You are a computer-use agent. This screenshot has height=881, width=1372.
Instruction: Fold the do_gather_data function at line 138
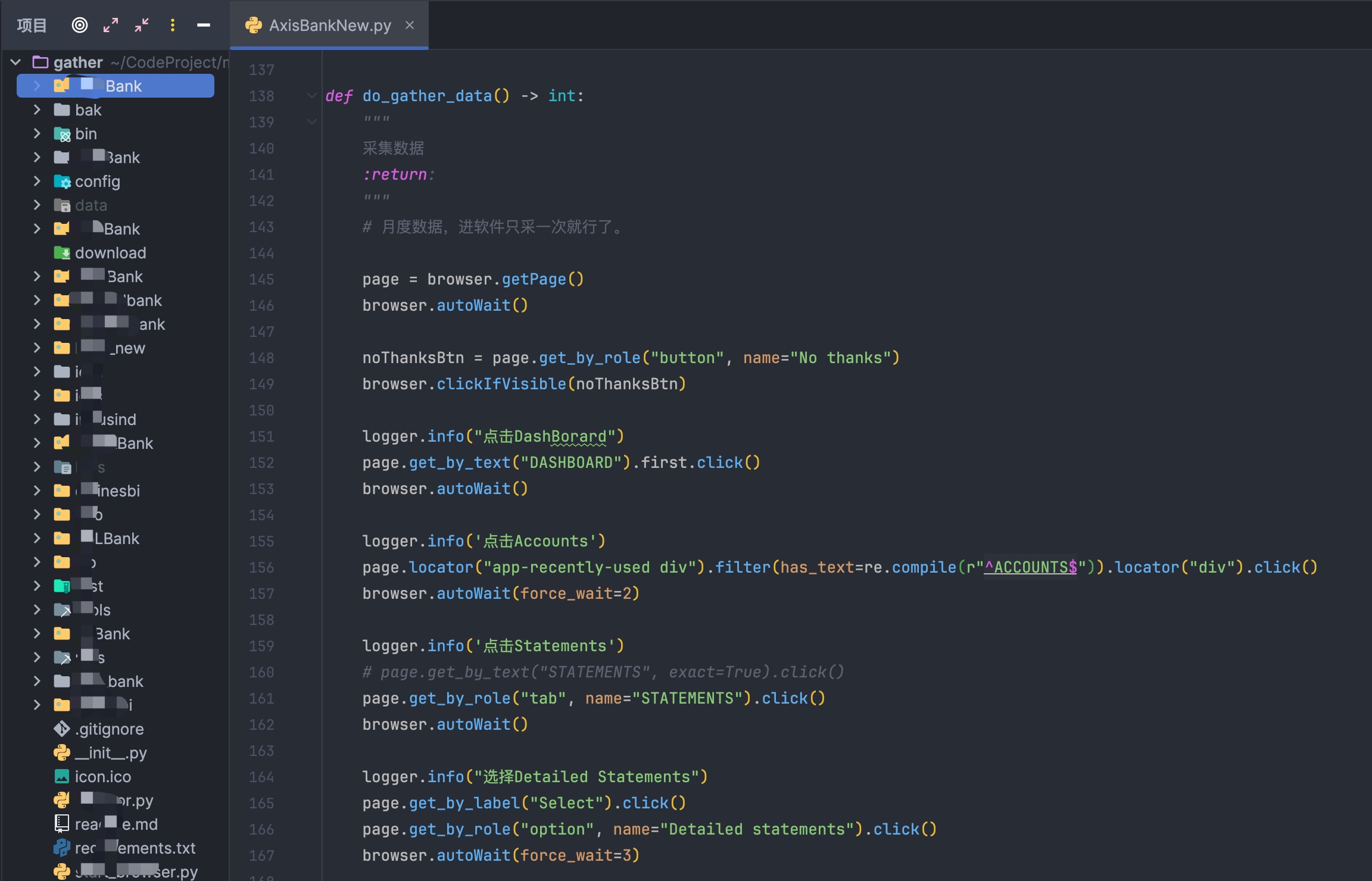(x=311, y=95)
